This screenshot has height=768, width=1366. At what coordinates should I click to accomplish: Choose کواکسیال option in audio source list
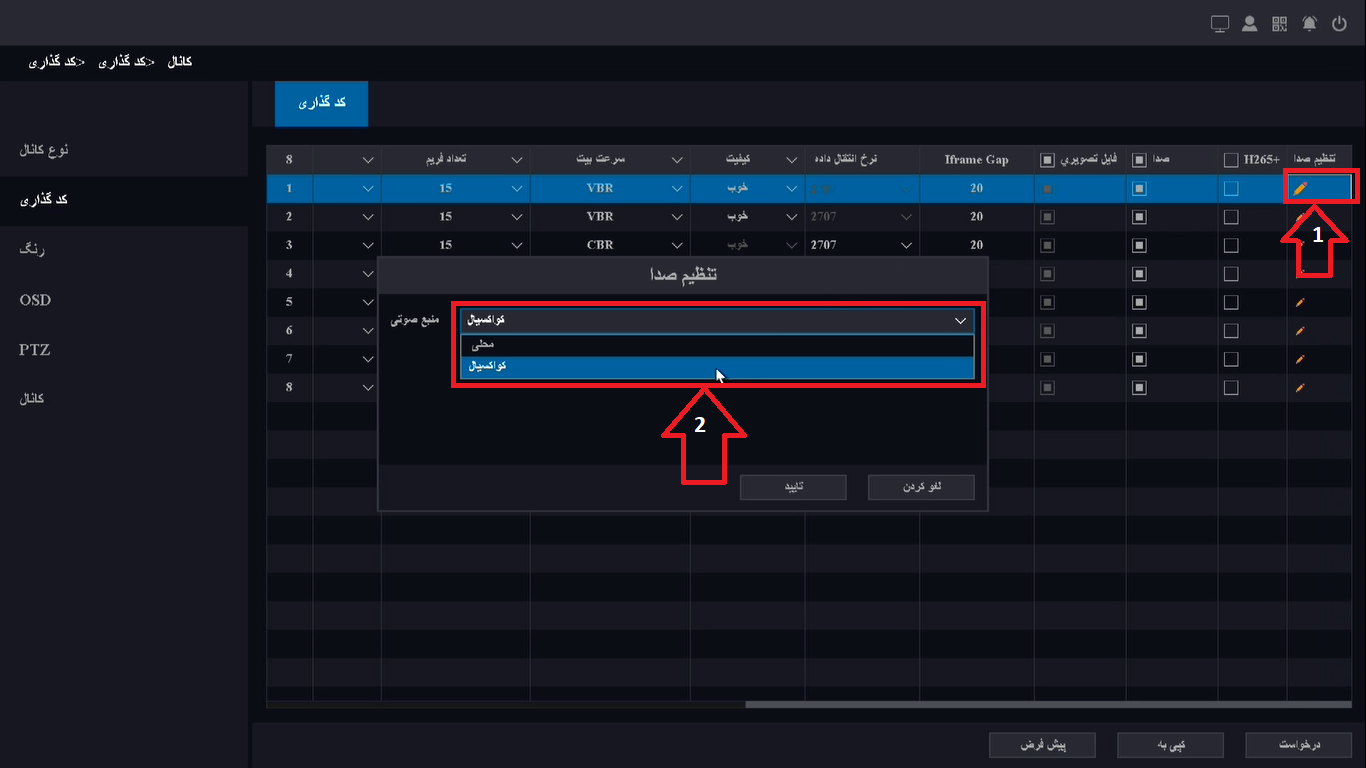(716, 367)
